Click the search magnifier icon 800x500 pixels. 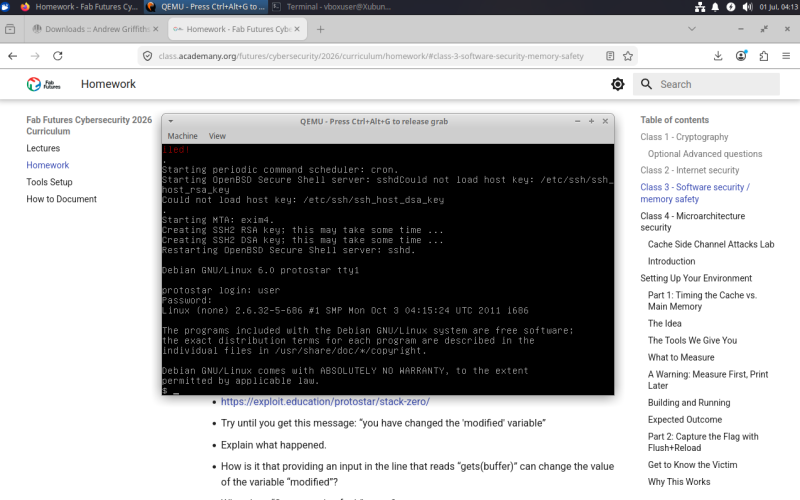[646, 84]
